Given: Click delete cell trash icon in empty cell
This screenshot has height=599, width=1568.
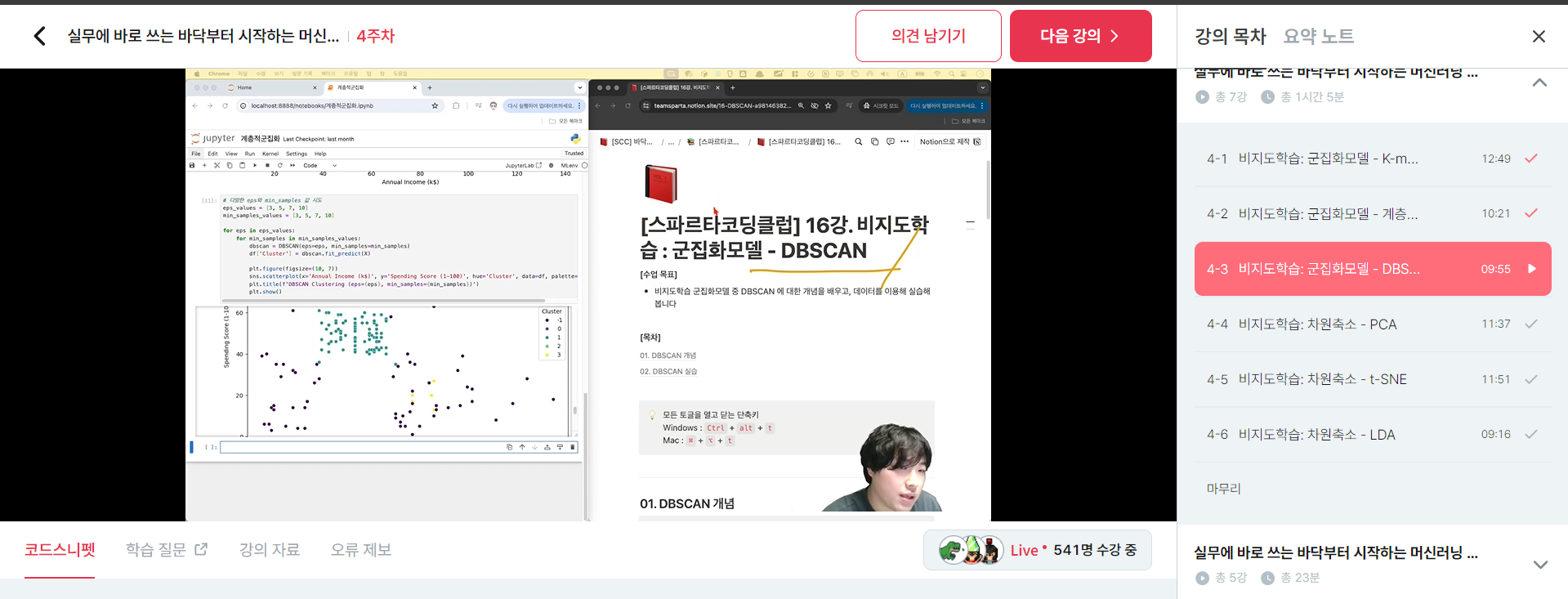Looking at the screenshot, I should pos(573,447).
